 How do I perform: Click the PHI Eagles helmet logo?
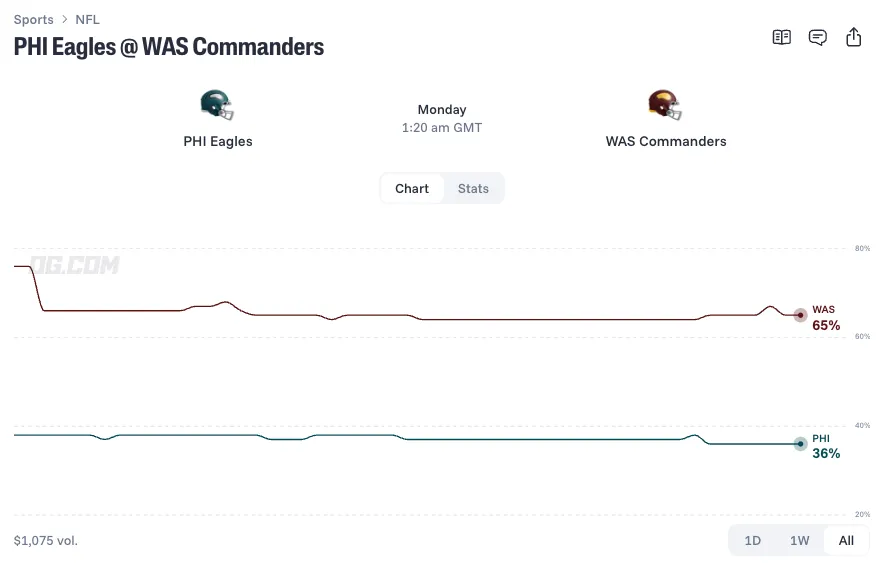pos(217,105)
